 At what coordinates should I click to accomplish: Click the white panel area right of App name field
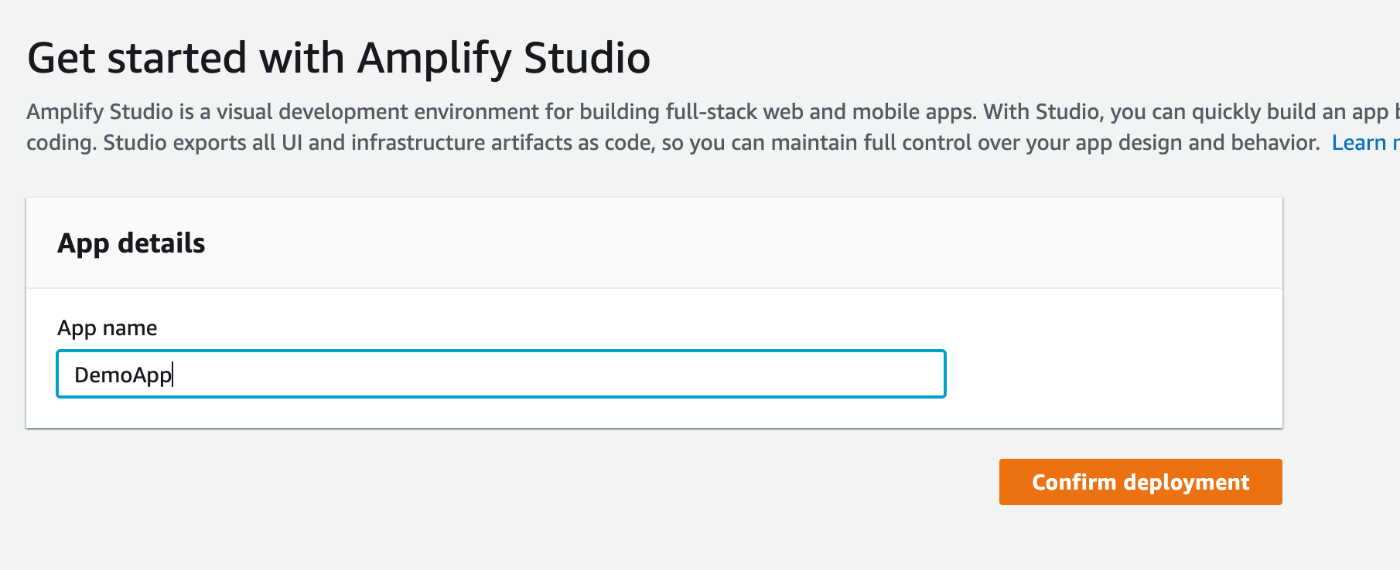(1110, 374)
